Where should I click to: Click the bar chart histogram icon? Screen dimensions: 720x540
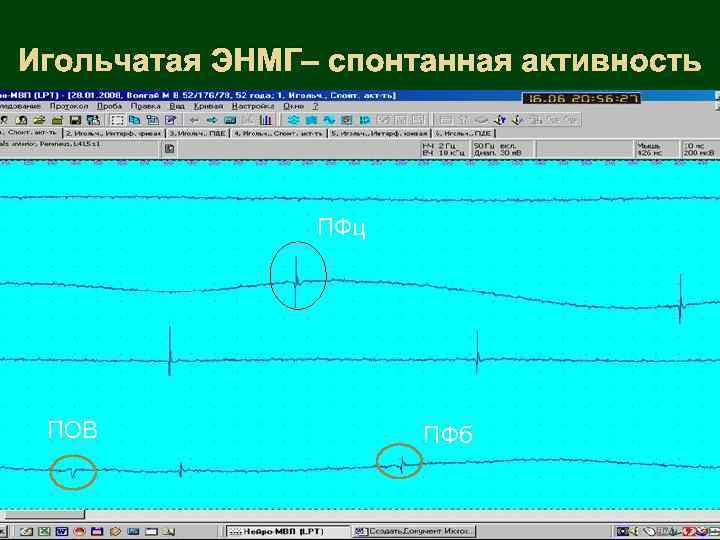point(265,120)
